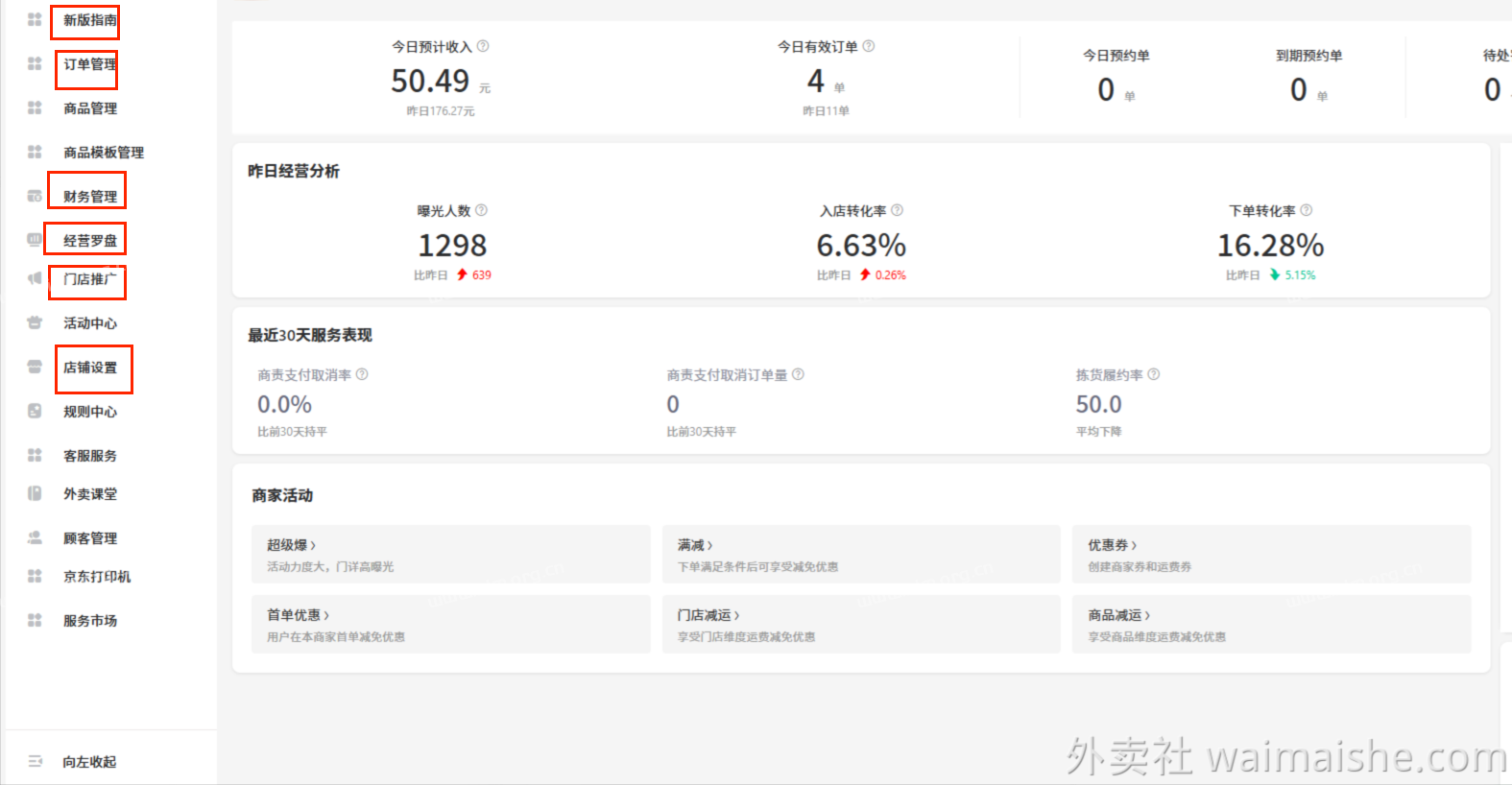Image resolution: width=1512 pixels, height=785 pixels.
Task: Click help icon next to 今日预计收入
Action: pos(483,46)
